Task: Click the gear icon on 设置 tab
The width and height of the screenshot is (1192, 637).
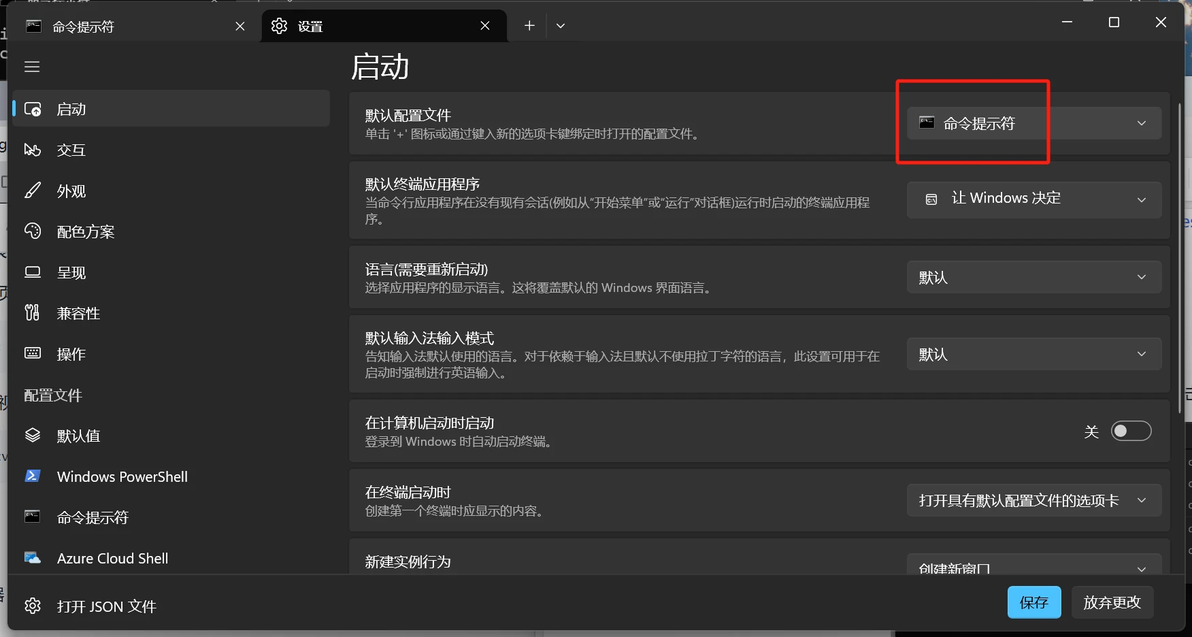Action: 280,26
